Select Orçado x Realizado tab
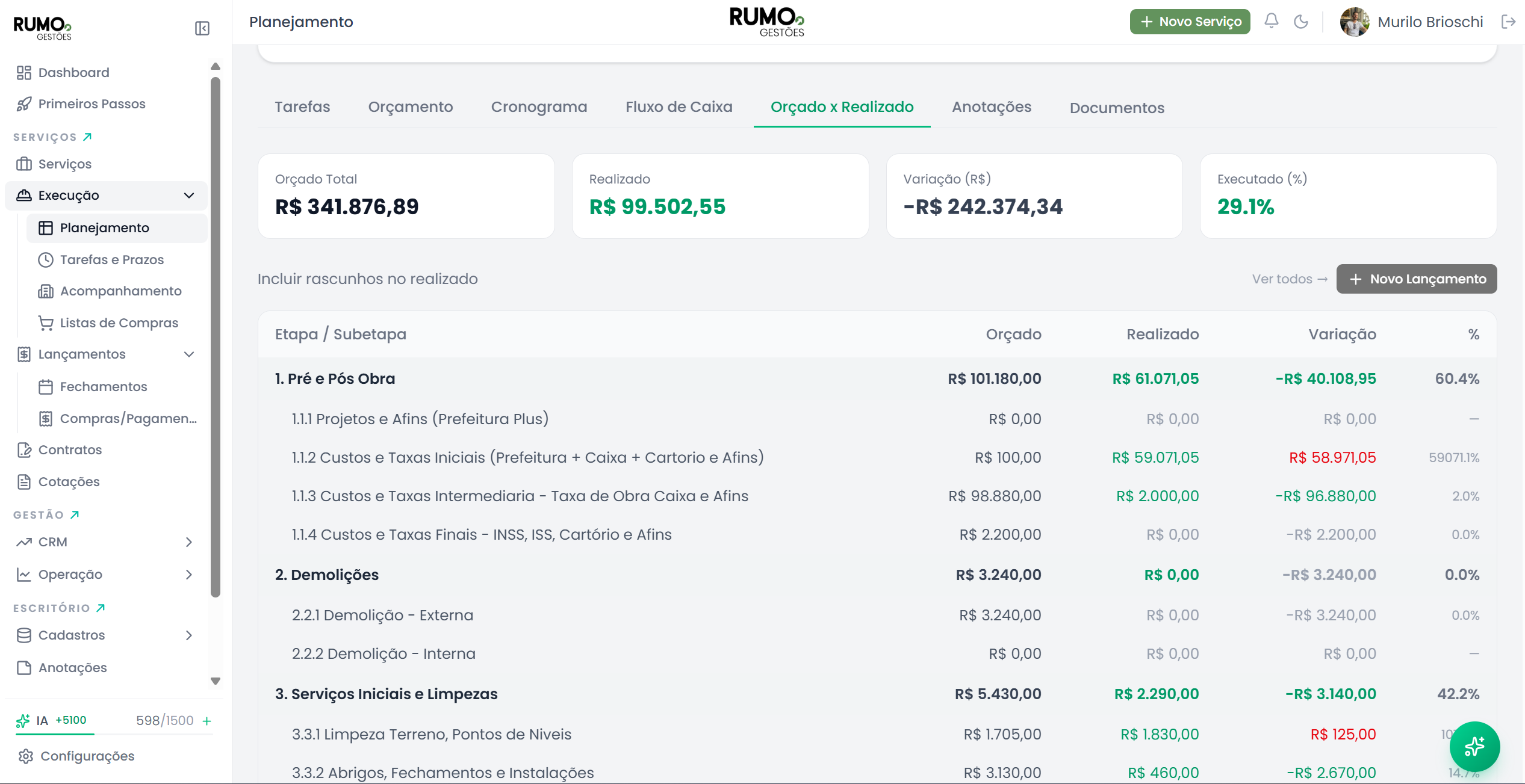The height and width of the screenshot is (784, 1525). (x=842, y=106)
